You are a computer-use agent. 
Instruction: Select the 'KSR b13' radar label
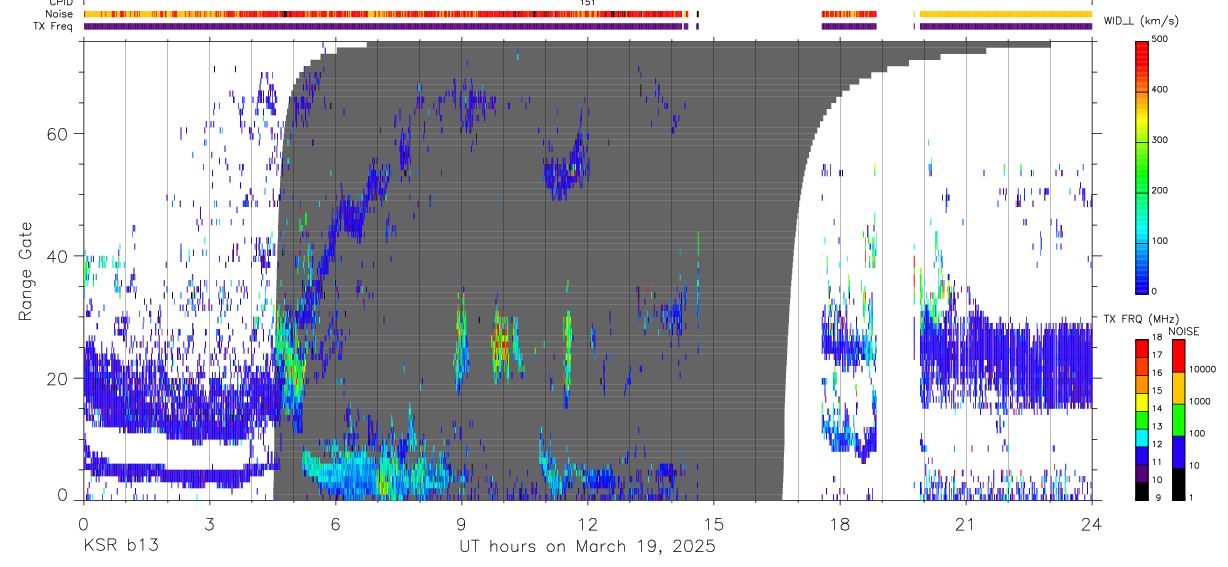119,547
